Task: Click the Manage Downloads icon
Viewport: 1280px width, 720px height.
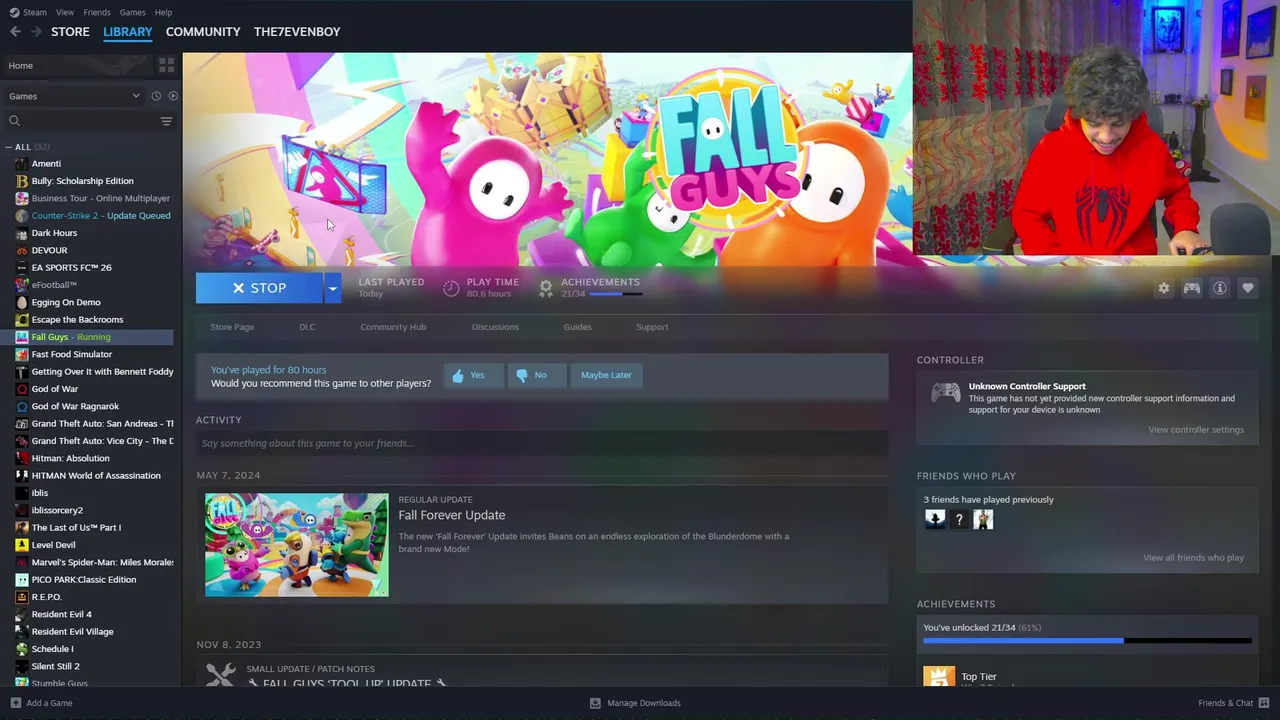Action: click(595, 703)
